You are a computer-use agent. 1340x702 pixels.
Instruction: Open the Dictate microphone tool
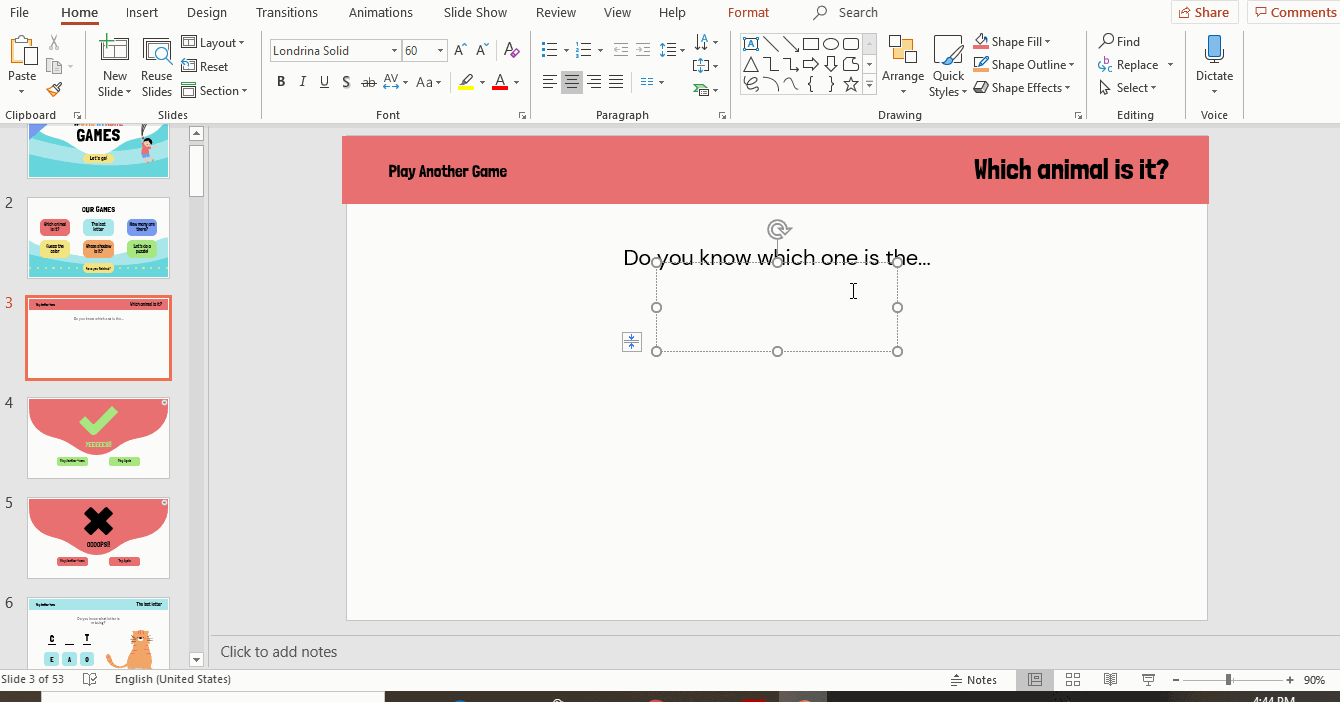point(1214,62)
